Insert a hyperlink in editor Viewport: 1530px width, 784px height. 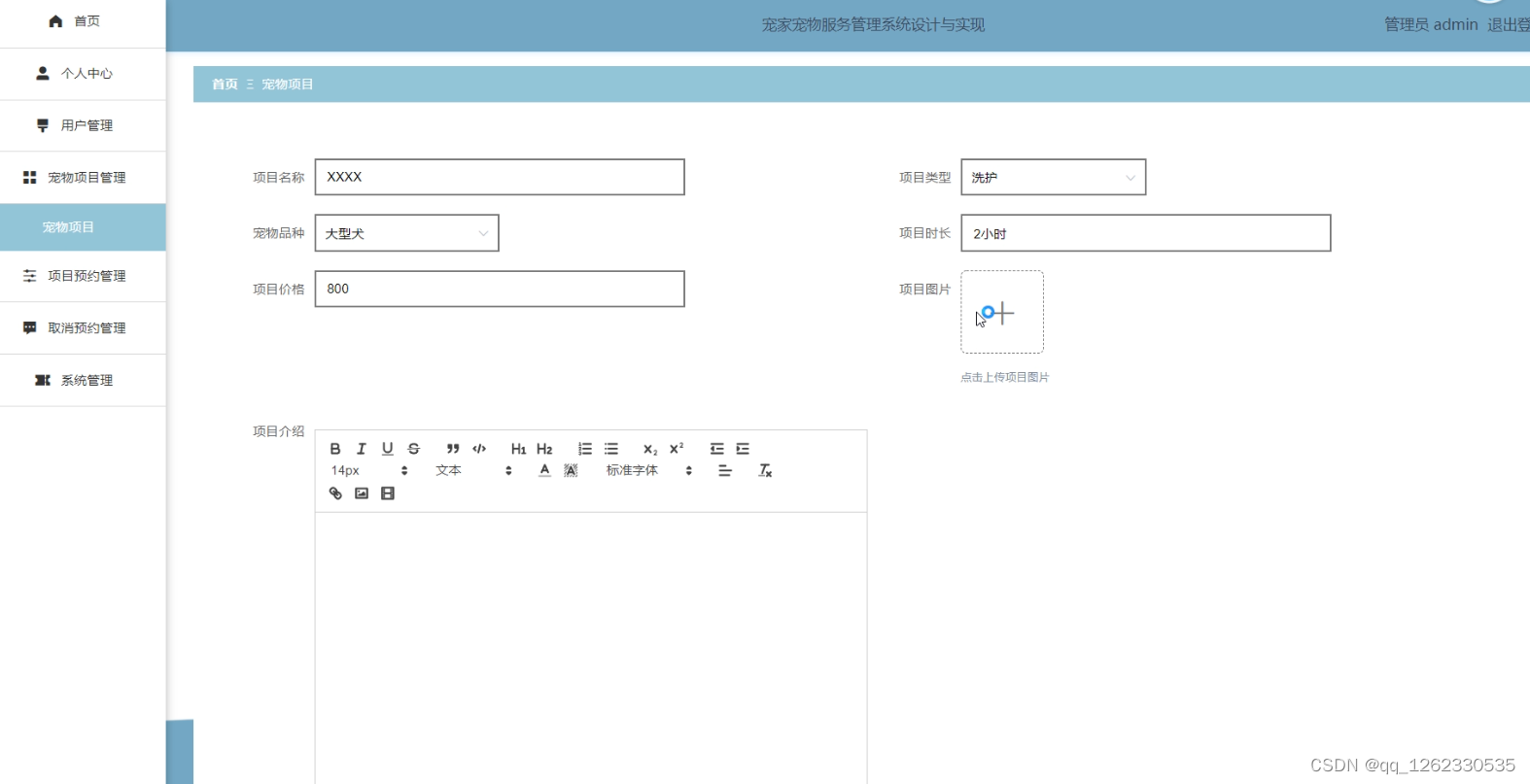[x=335, y=494]
